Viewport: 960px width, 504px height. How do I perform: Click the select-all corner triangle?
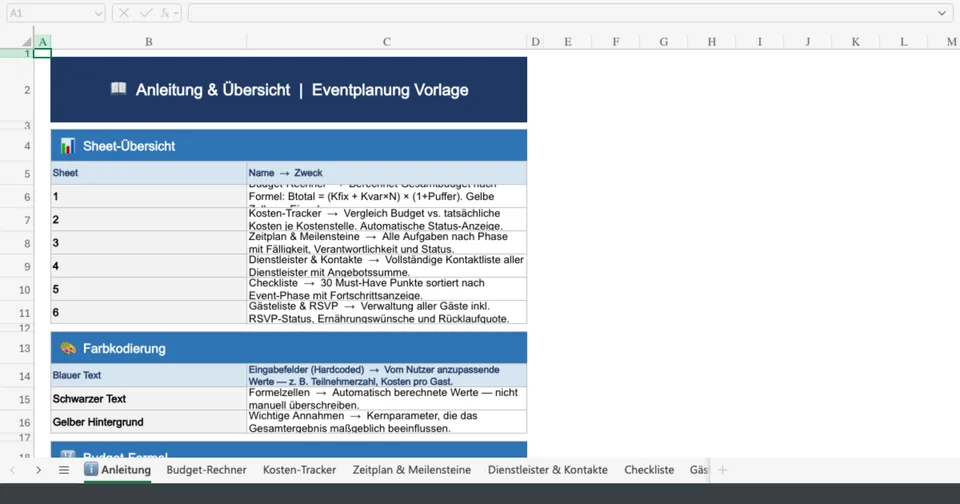(x=26, y=42)
